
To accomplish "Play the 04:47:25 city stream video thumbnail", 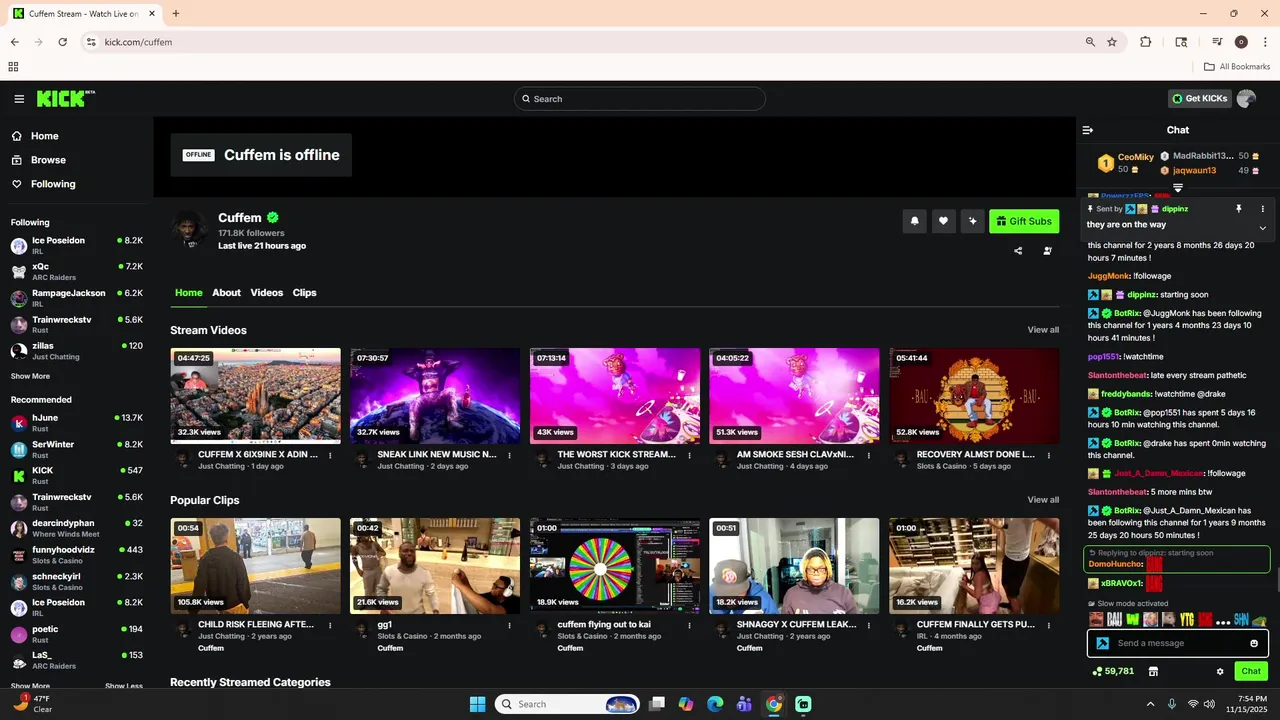I will tap(255, 395).
